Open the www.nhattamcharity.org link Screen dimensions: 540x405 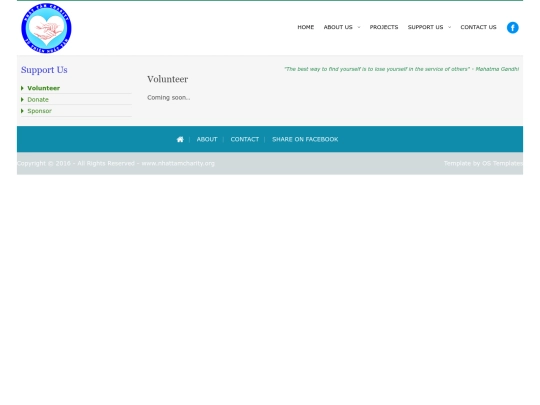click(x=178, y=164)
